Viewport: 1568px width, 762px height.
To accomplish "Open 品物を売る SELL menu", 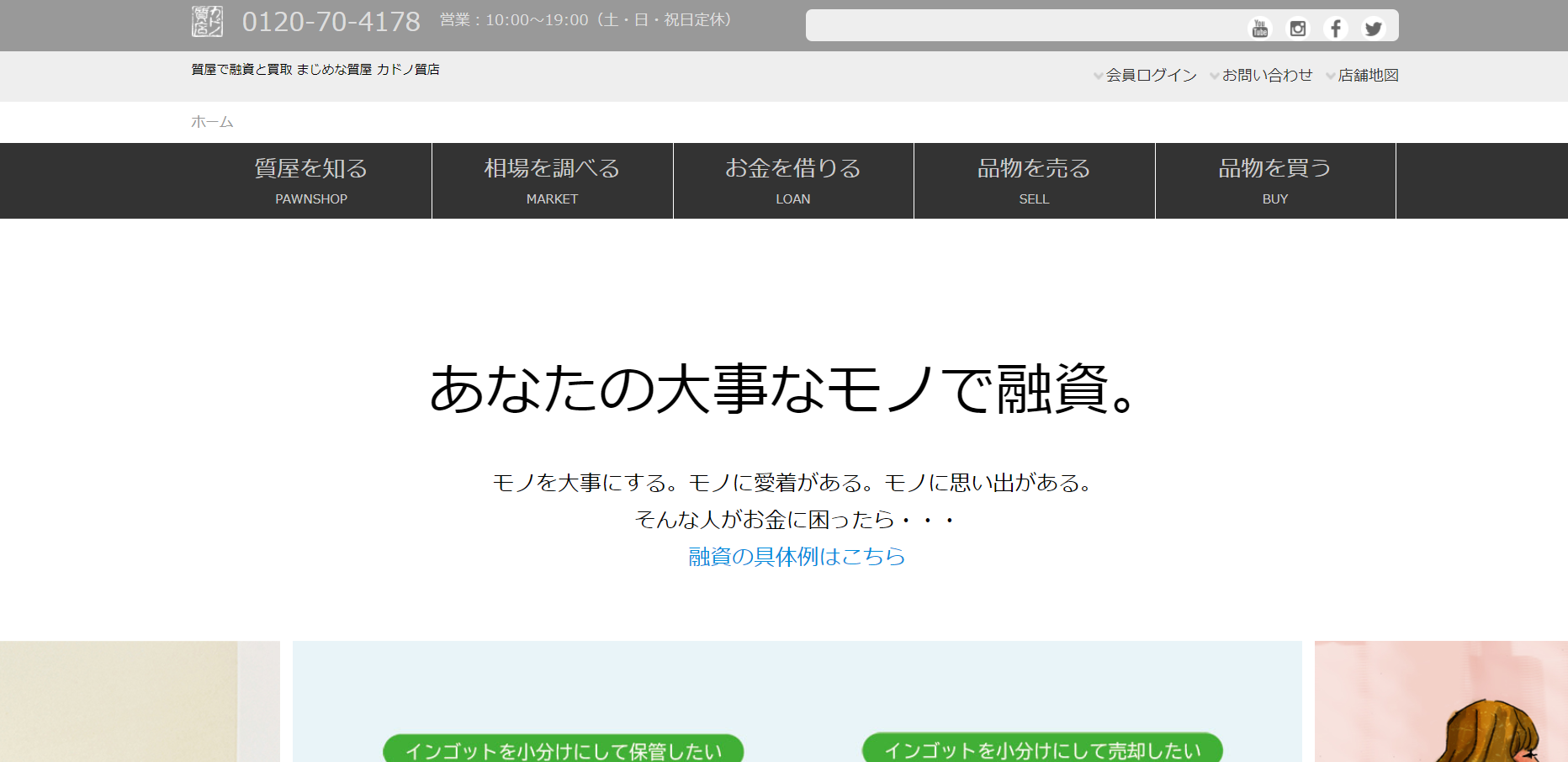I will [1035, 181].
